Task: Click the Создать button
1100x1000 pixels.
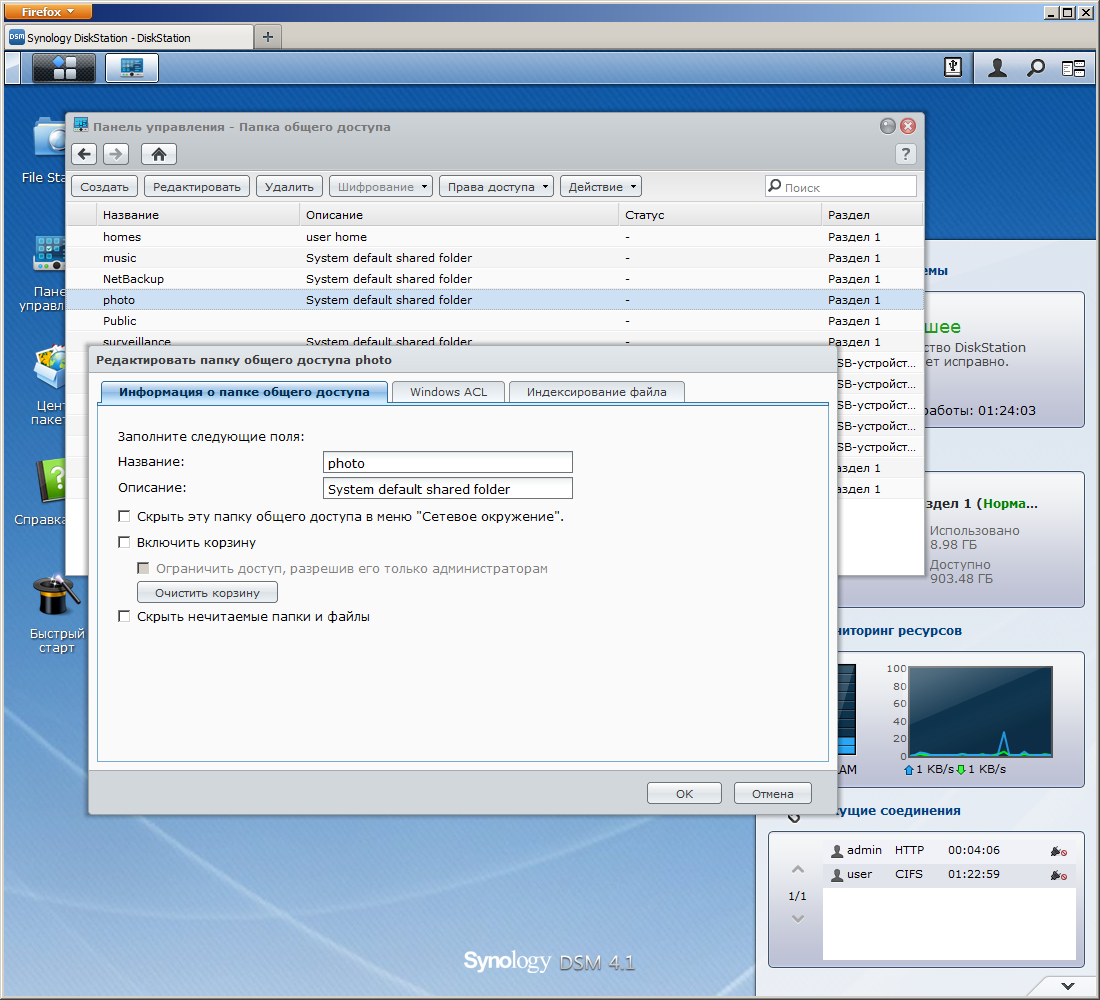Action: tap(105, 187)
